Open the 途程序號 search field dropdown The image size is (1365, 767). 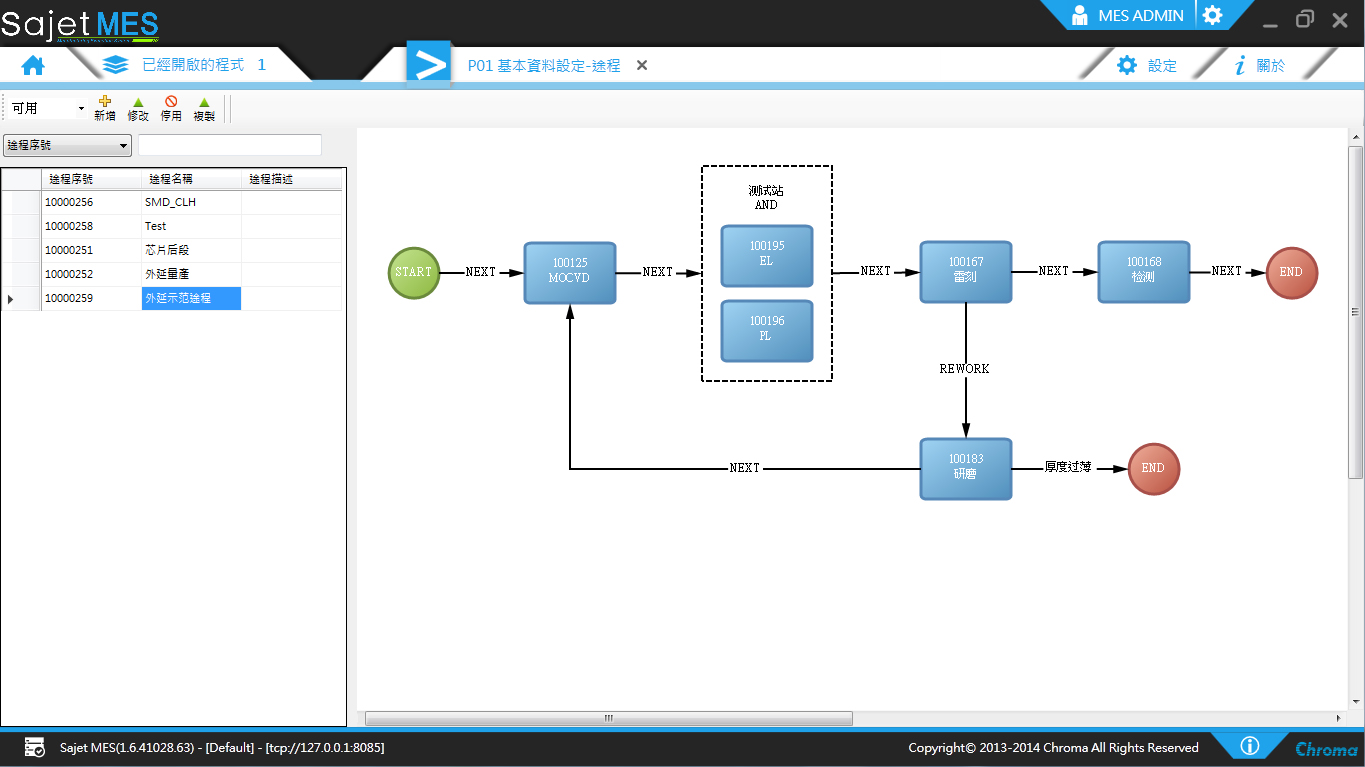tap(68, 146)
